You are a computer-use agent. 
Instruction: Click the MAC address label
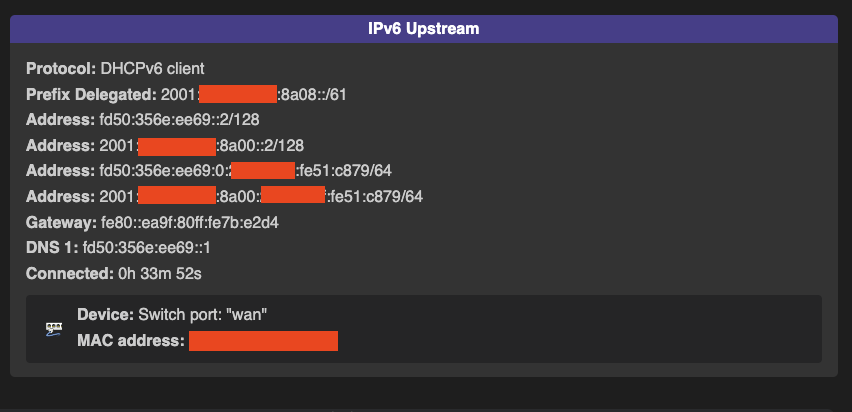131,341
